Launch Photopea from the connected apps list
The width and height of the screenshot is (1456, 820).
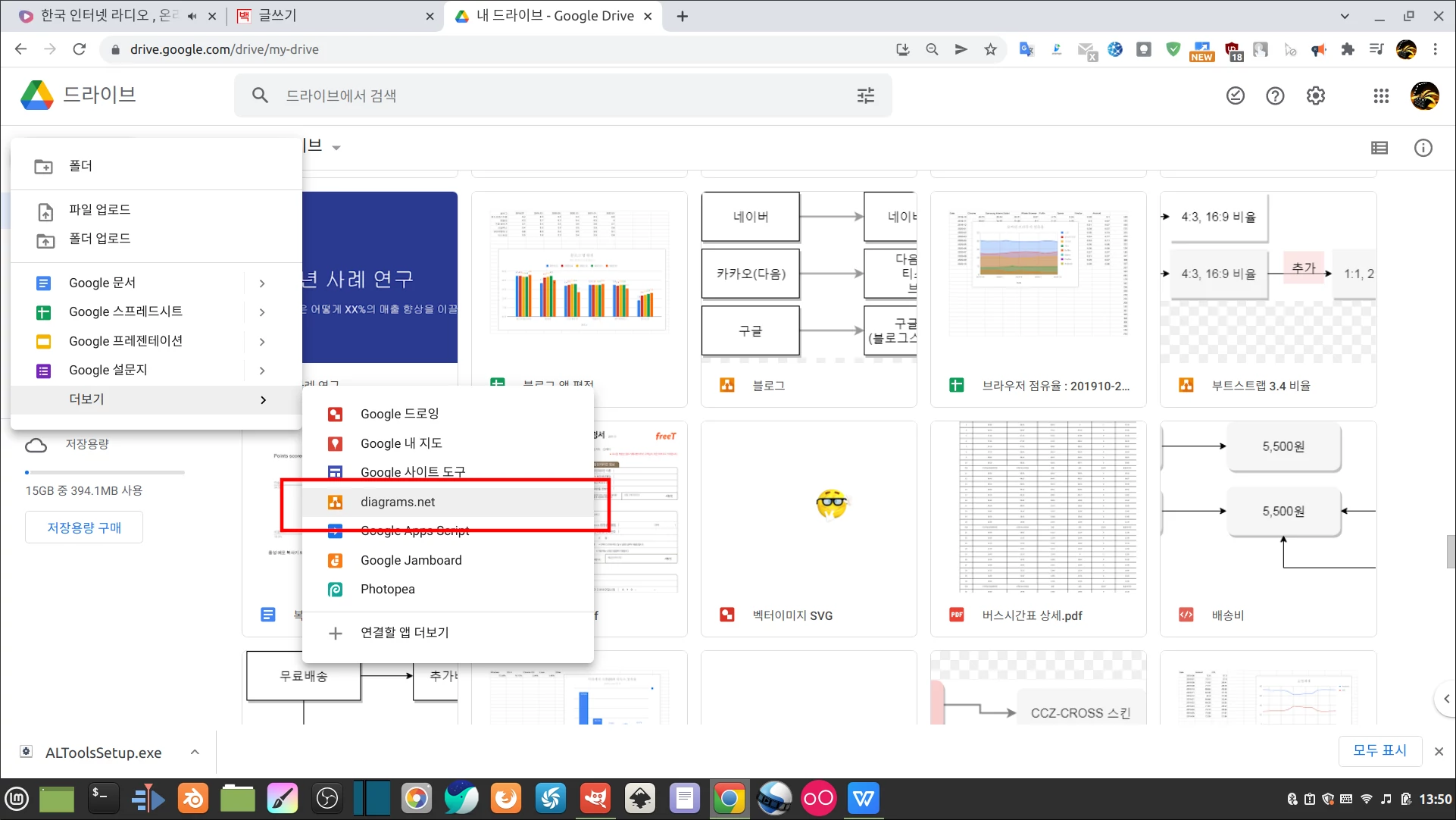pos(387,589)
